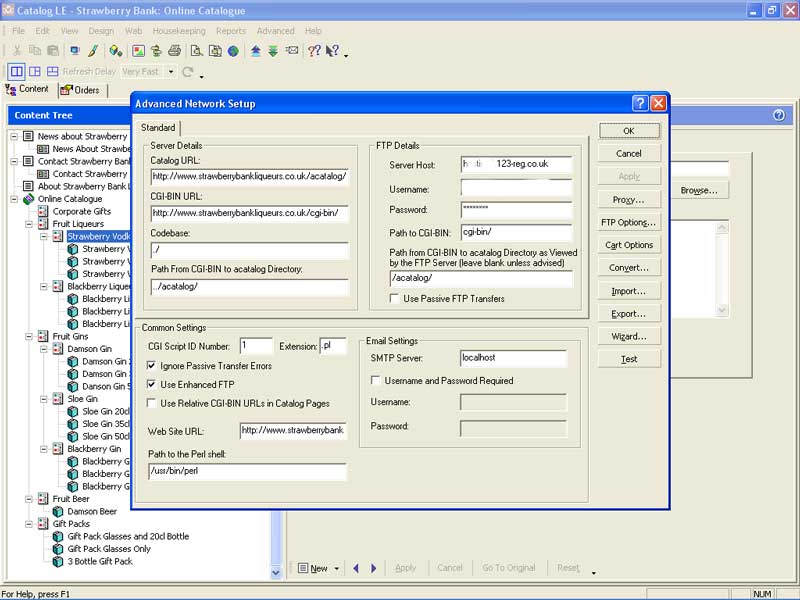
Task: Click the print icon in the toolbar
Action: click(x=174, y=51)
